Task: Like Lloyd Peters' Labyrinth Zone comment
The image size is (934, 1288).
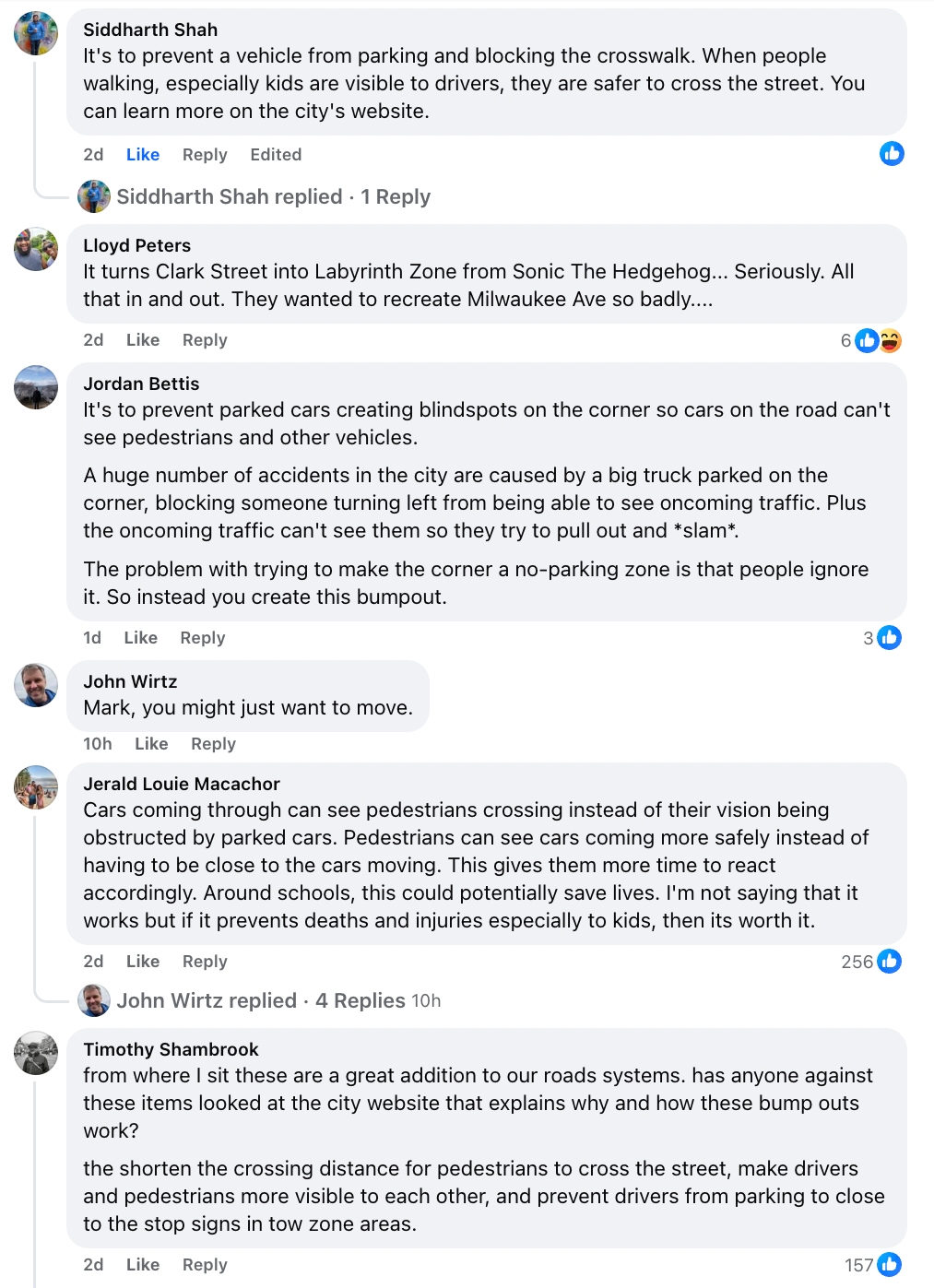Action: (x=143, y=340)
